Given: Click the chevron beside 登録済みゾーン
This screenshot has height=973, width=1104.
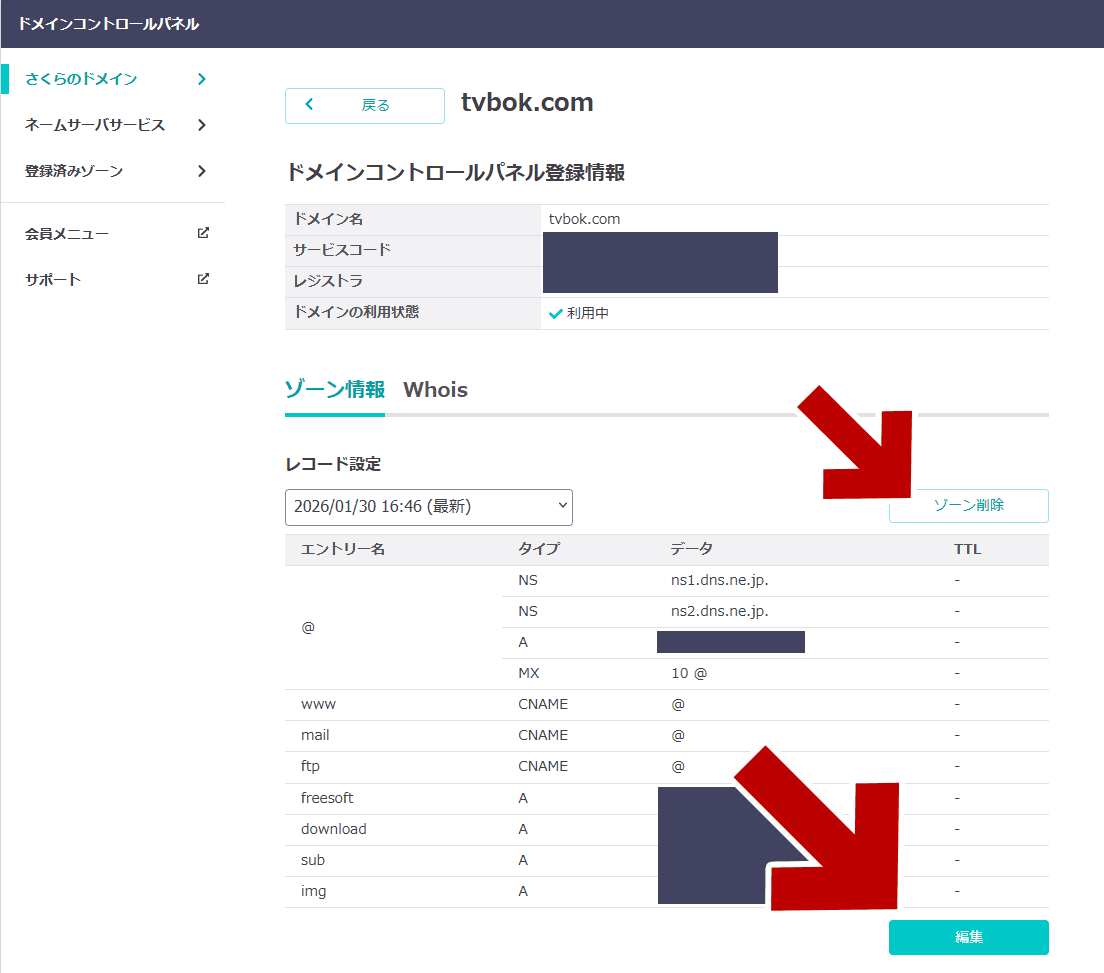Looking at the screenshot, I should [x=202, y=171].
